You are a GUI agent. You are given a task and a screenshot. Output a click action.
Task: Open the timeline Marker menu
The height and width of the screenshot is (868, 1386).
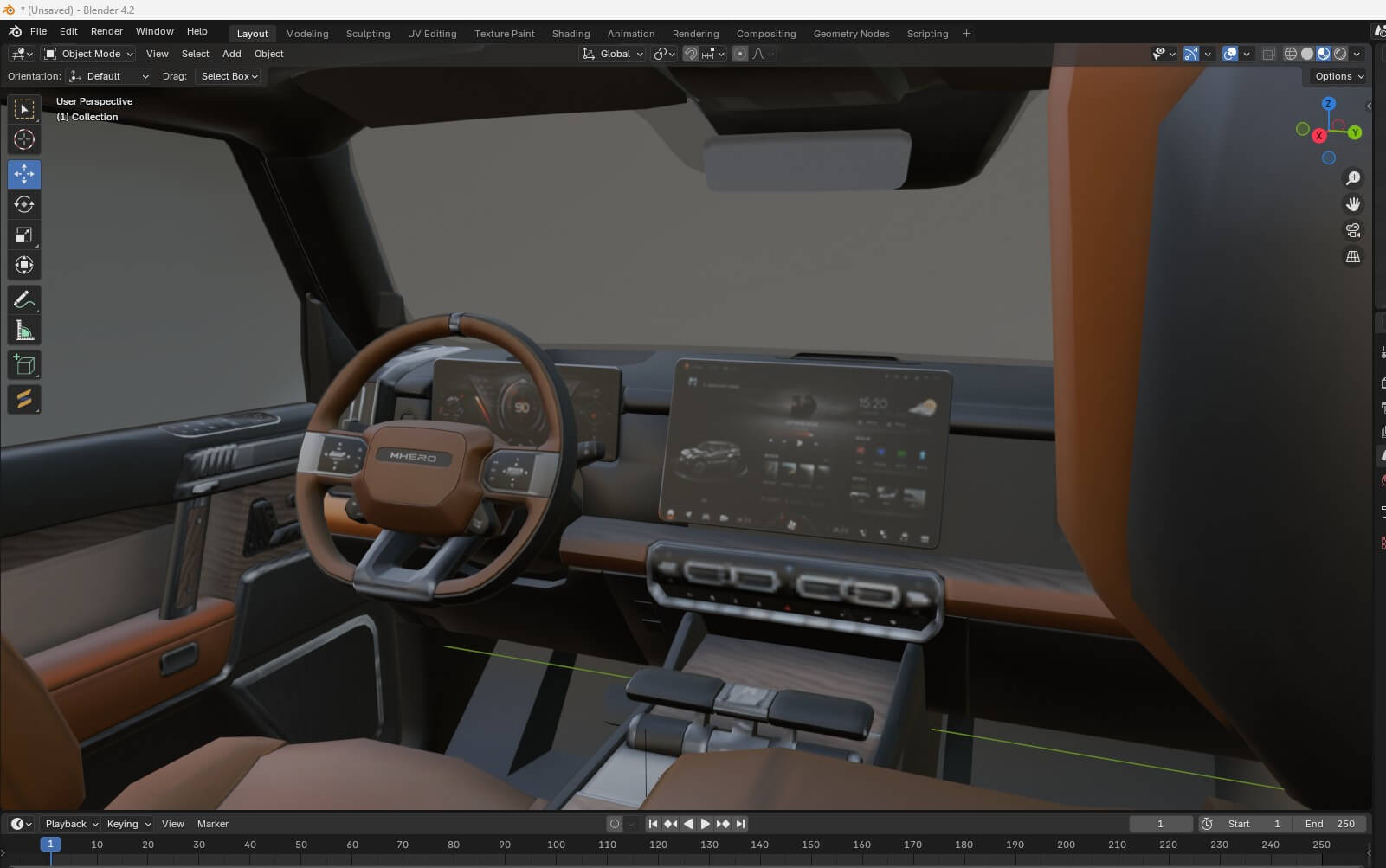click(x=212, y=824)
